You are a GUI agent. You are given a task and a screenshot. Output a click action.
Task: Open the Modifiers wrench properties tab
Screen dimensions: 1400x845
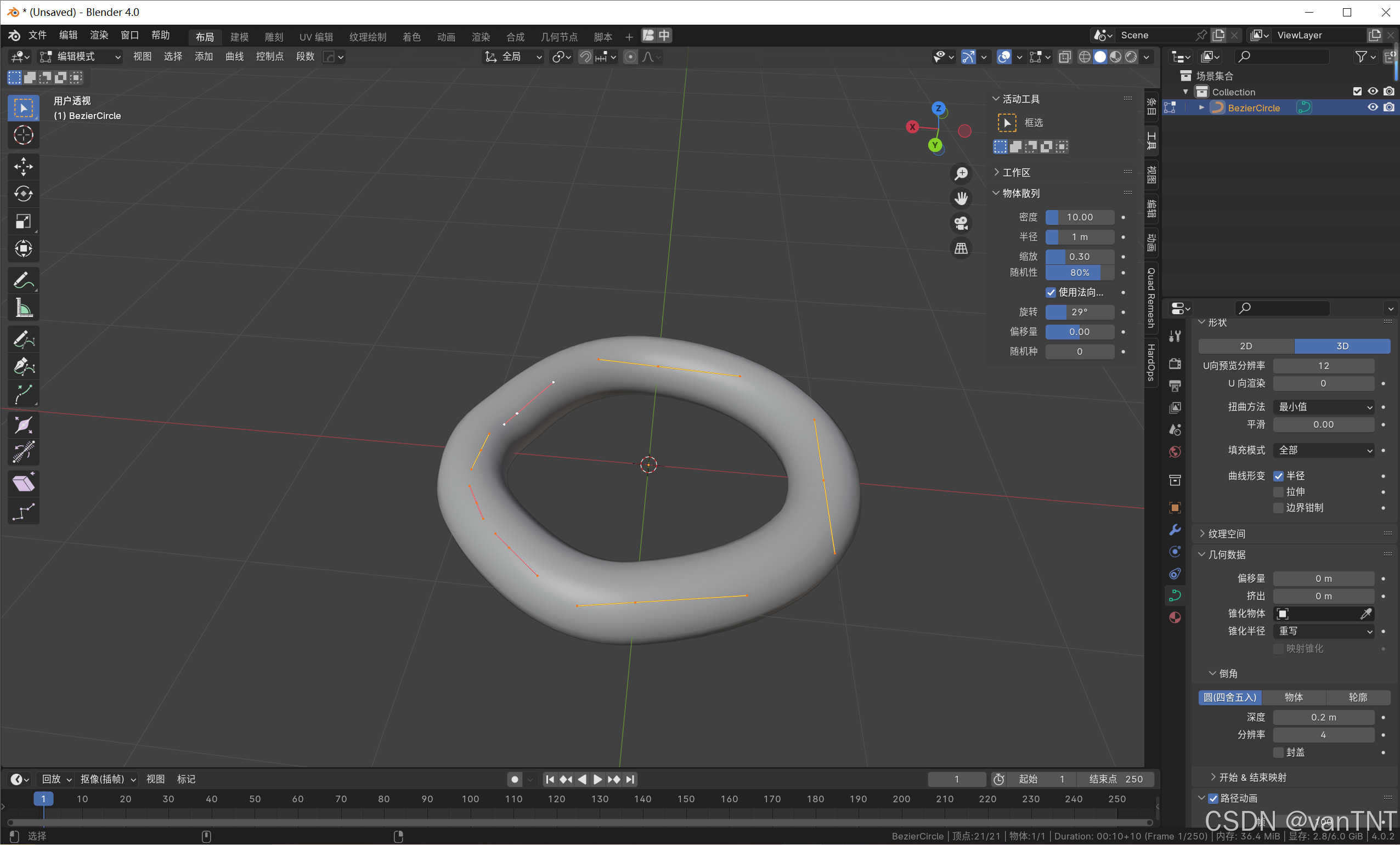pos(1175,529)
